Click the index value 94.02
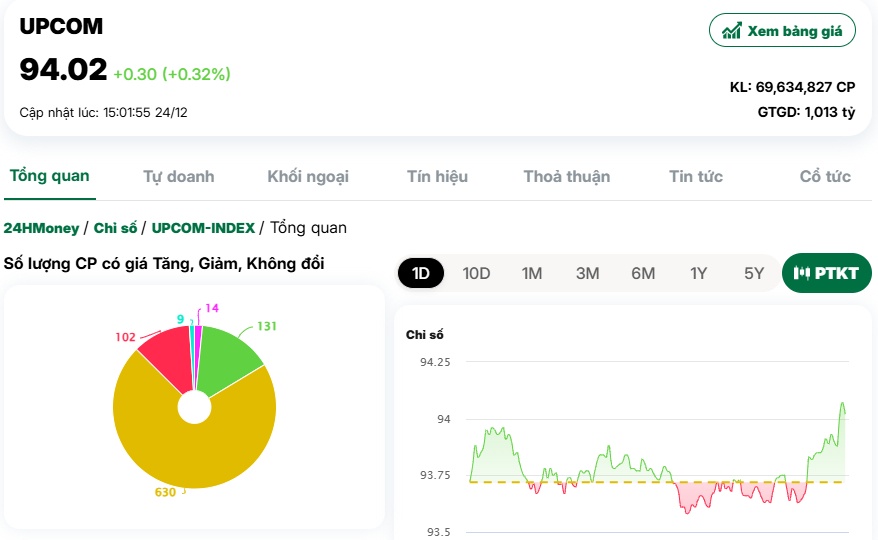The height and width of the screenshot is (540, 878). (63, 69)
